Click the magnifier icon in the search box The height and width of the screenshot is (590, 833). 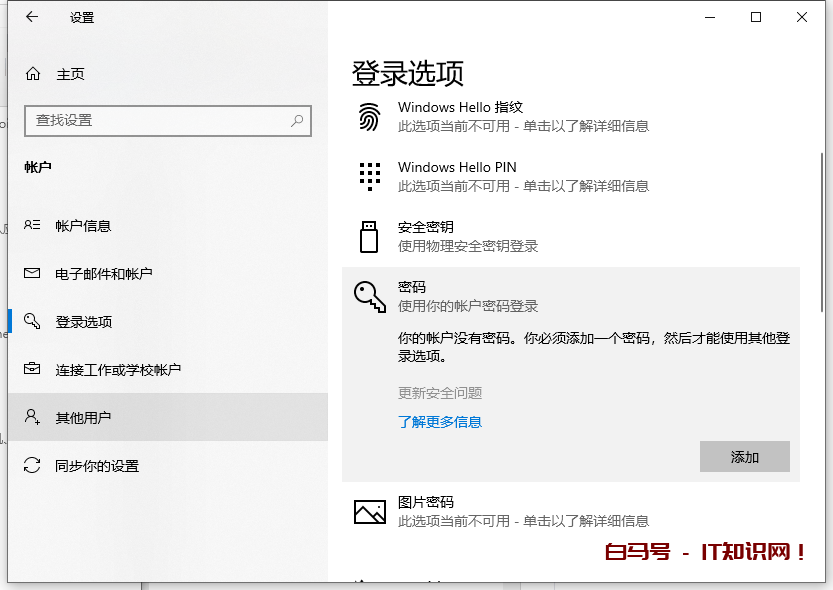pos(297,121)
